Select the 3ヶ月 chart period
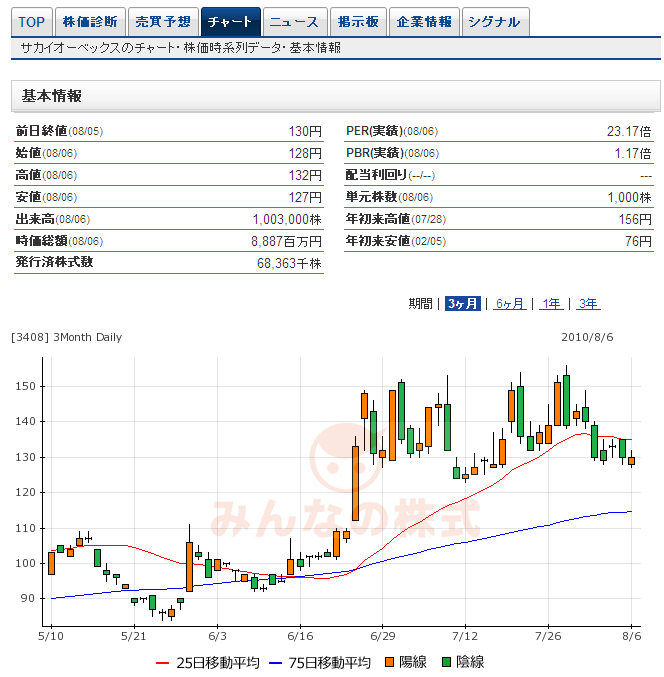Image resolution: width=664 pixels, height=677 pixels. point(463,304)
